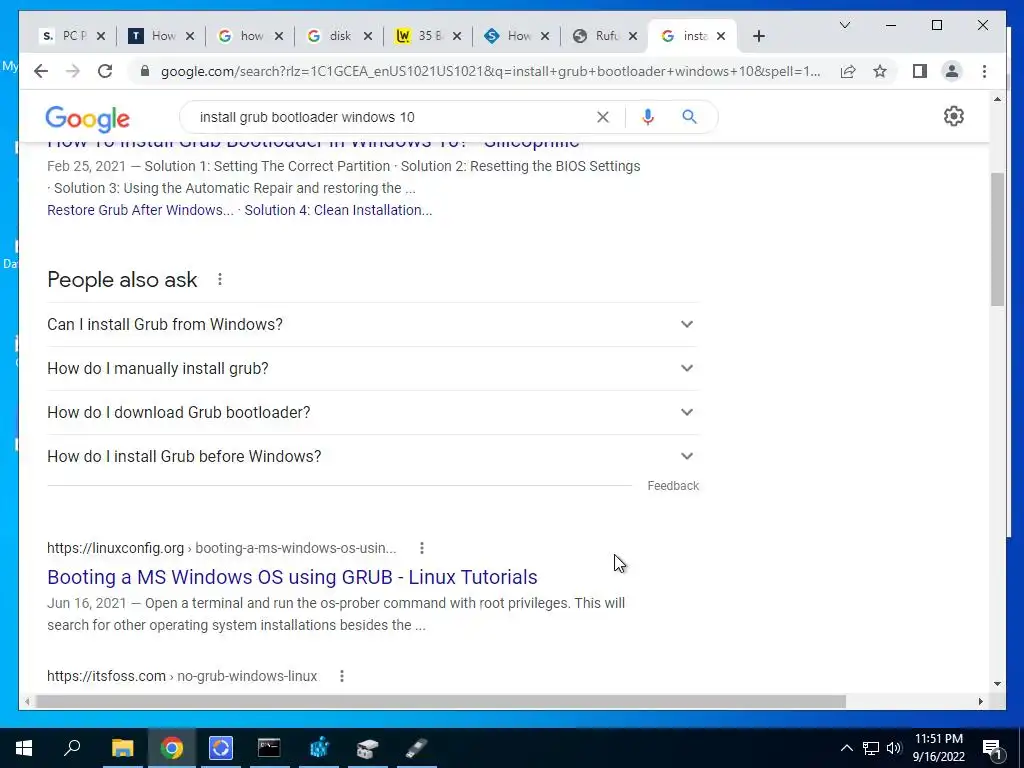
Task: Open 'Restore Grub After Windows...' sitelink
Action: click(x=140, y=210)
